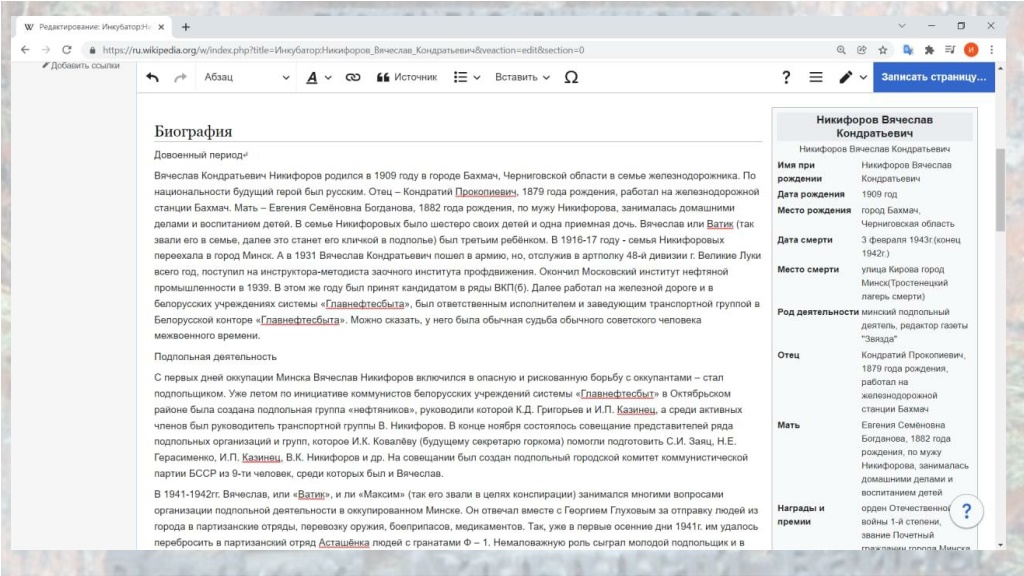Image resolution: width=1024 pixels, height=576 pixels.
Task: Click the infobox label Имя при рождении
Action: point(797,172)
